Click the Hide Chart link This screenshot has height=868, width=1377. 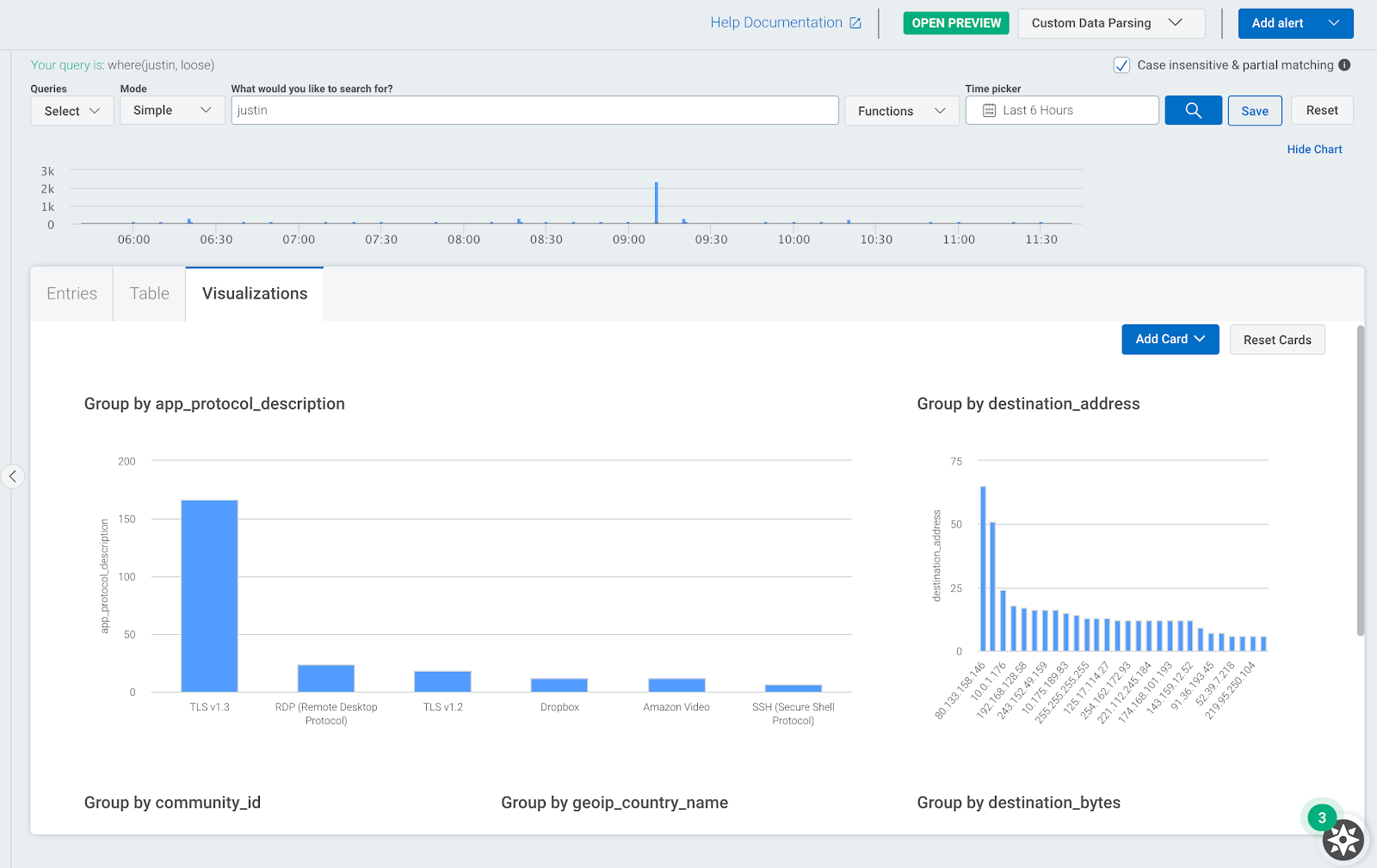click(x=1314, y=149)
